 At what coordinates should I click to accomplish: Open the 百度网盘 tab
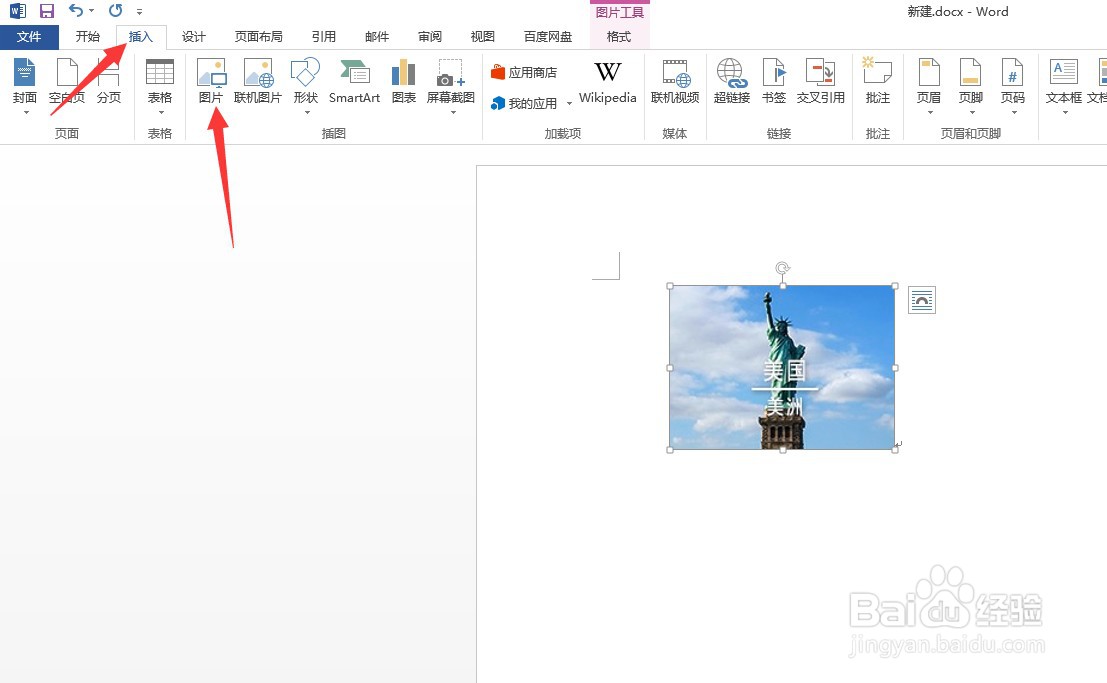[x=548, y=37]
